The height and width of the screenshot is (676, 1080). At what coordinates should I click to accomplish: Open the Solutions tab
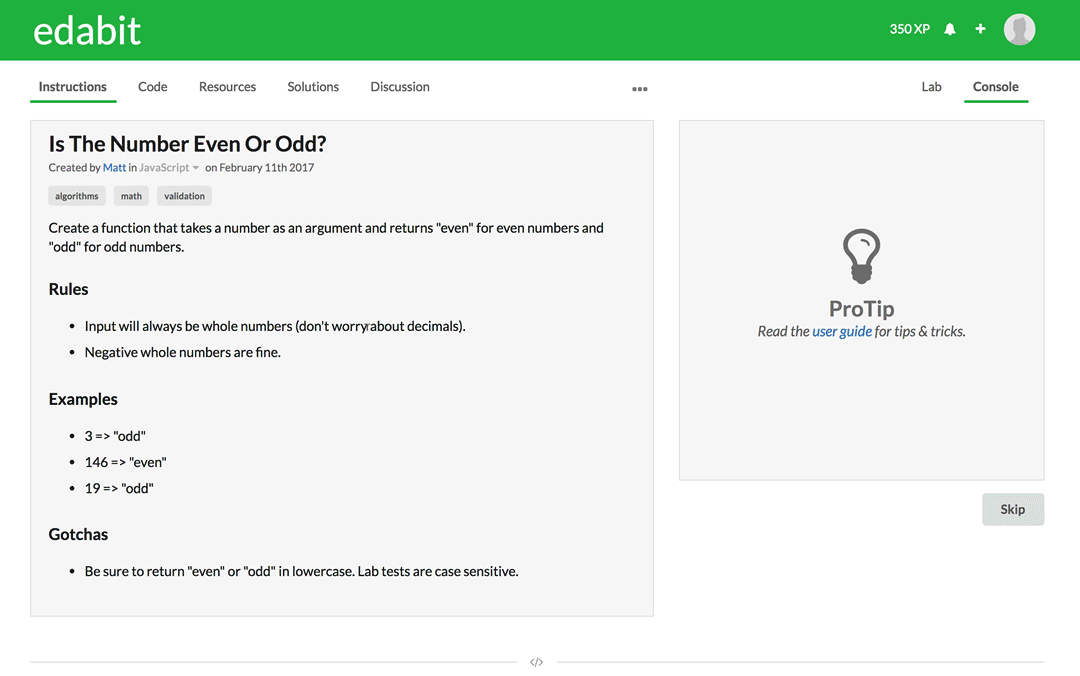312,87
